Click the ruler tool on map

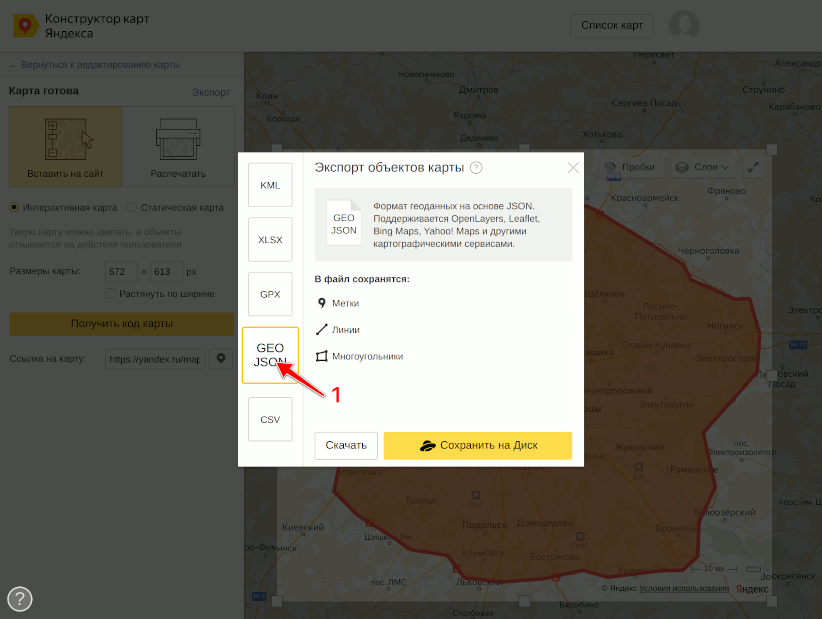(753, 569)
